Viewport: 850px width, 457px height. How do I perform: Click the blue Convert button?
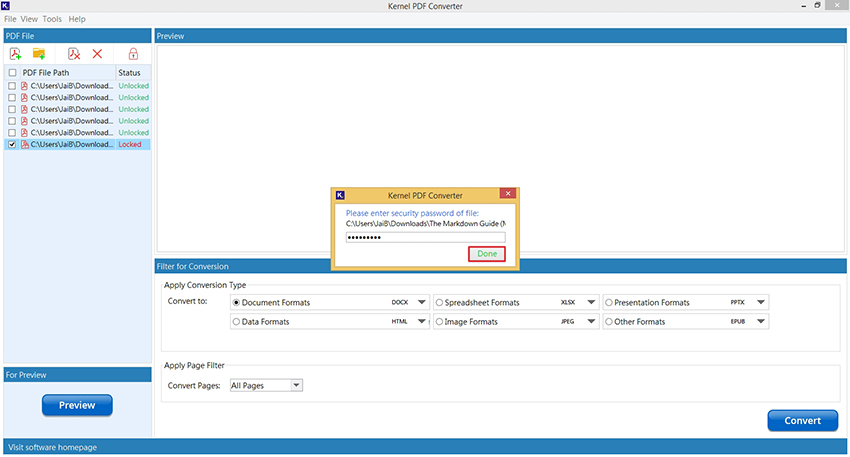click(x=802, y=420)
